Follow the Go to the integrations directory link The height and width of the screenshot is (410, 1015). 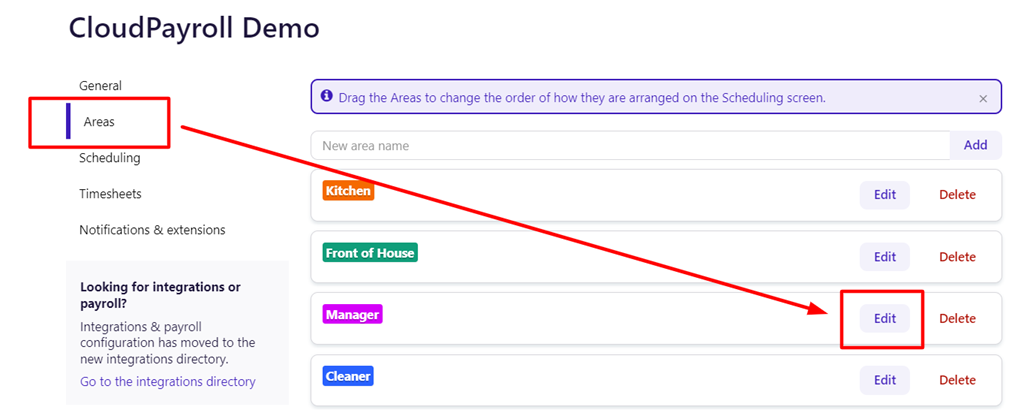coord(168,382)
